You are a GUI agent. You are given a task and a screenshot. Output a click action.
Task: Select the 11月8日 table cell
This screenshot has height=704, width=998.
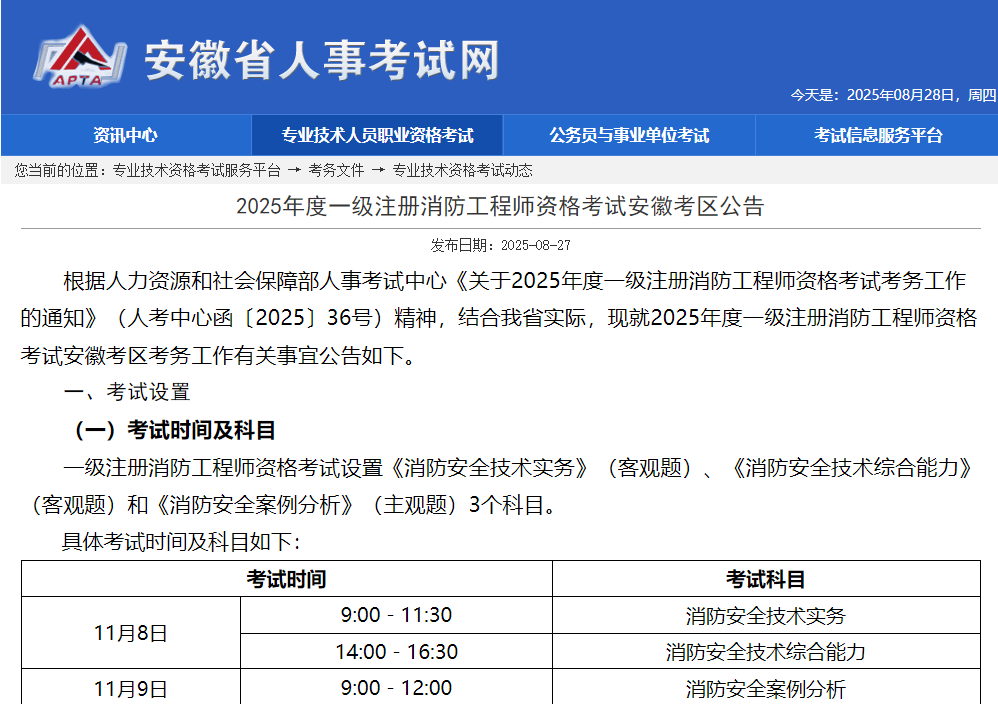pos(130,633)
